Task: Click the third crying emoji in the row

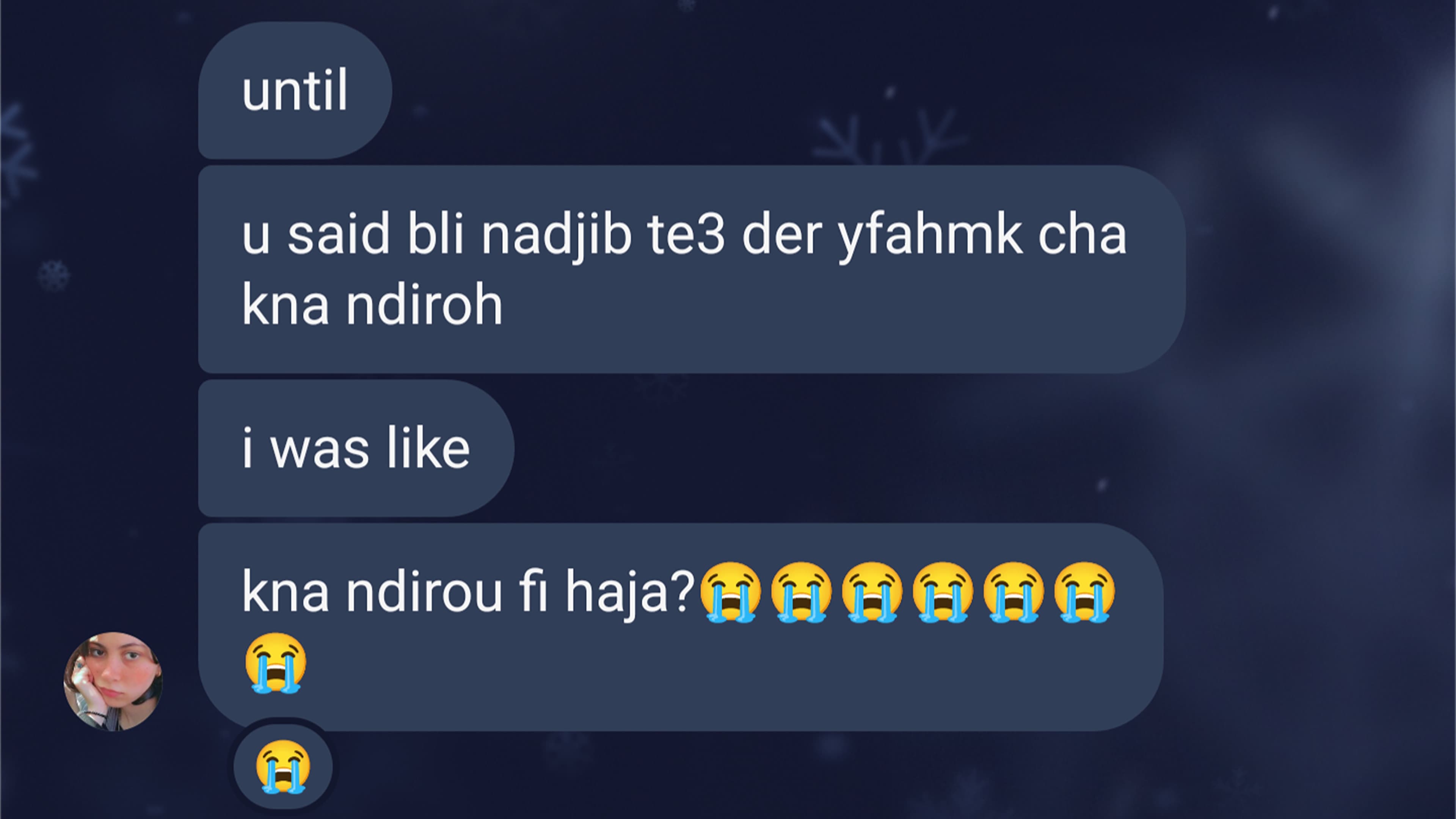Action: click(x=872, y=592)
